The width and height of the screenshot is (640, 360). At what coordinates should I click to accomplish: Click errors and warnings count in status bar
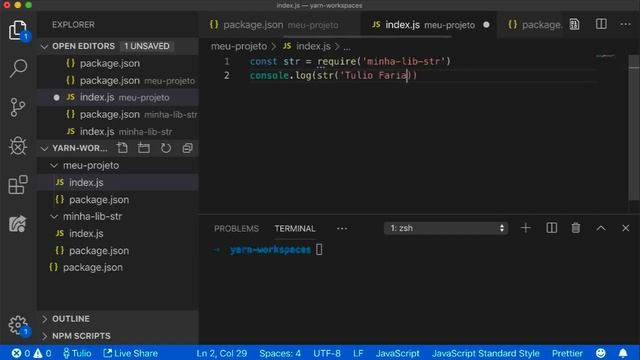pyautogui.click(x=31, y=353)
